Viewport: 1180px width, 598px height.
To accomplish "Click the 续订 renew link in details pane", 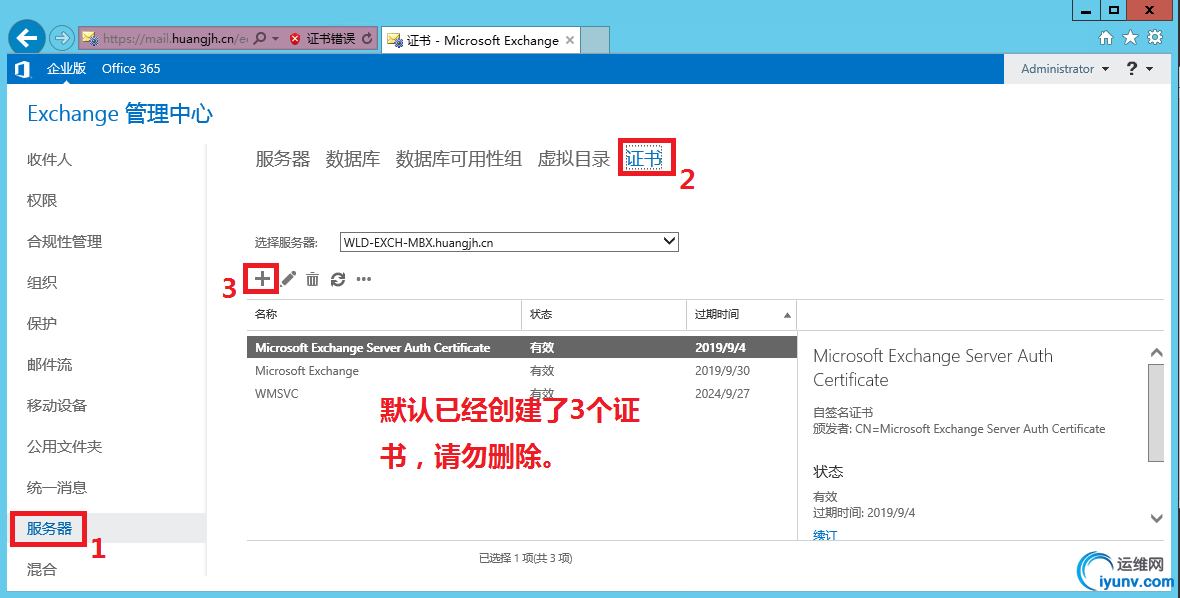I will point(825,535).
